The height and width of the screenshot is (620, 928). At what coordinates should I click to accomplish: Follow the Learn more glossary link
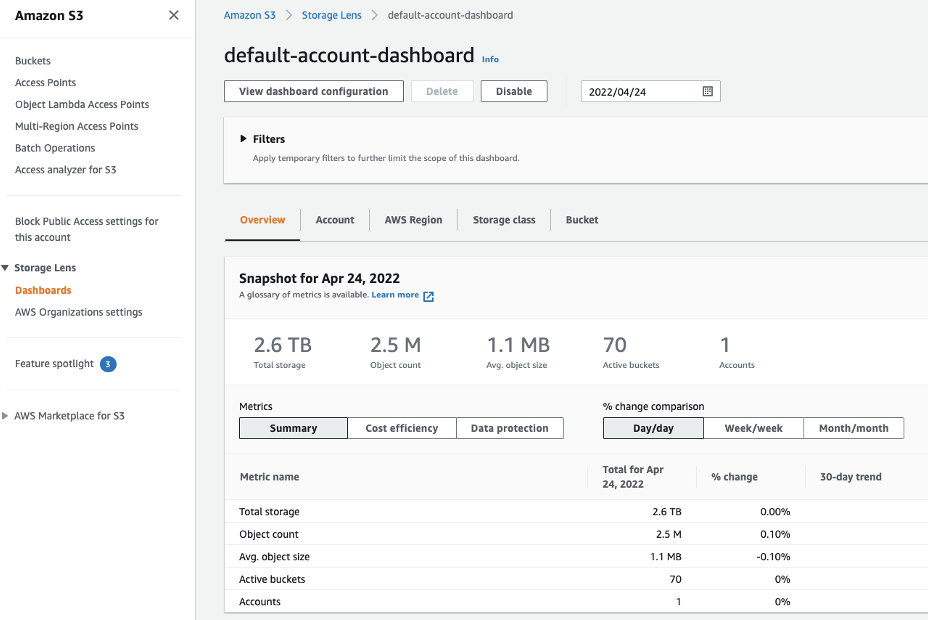tap(395, 295)
